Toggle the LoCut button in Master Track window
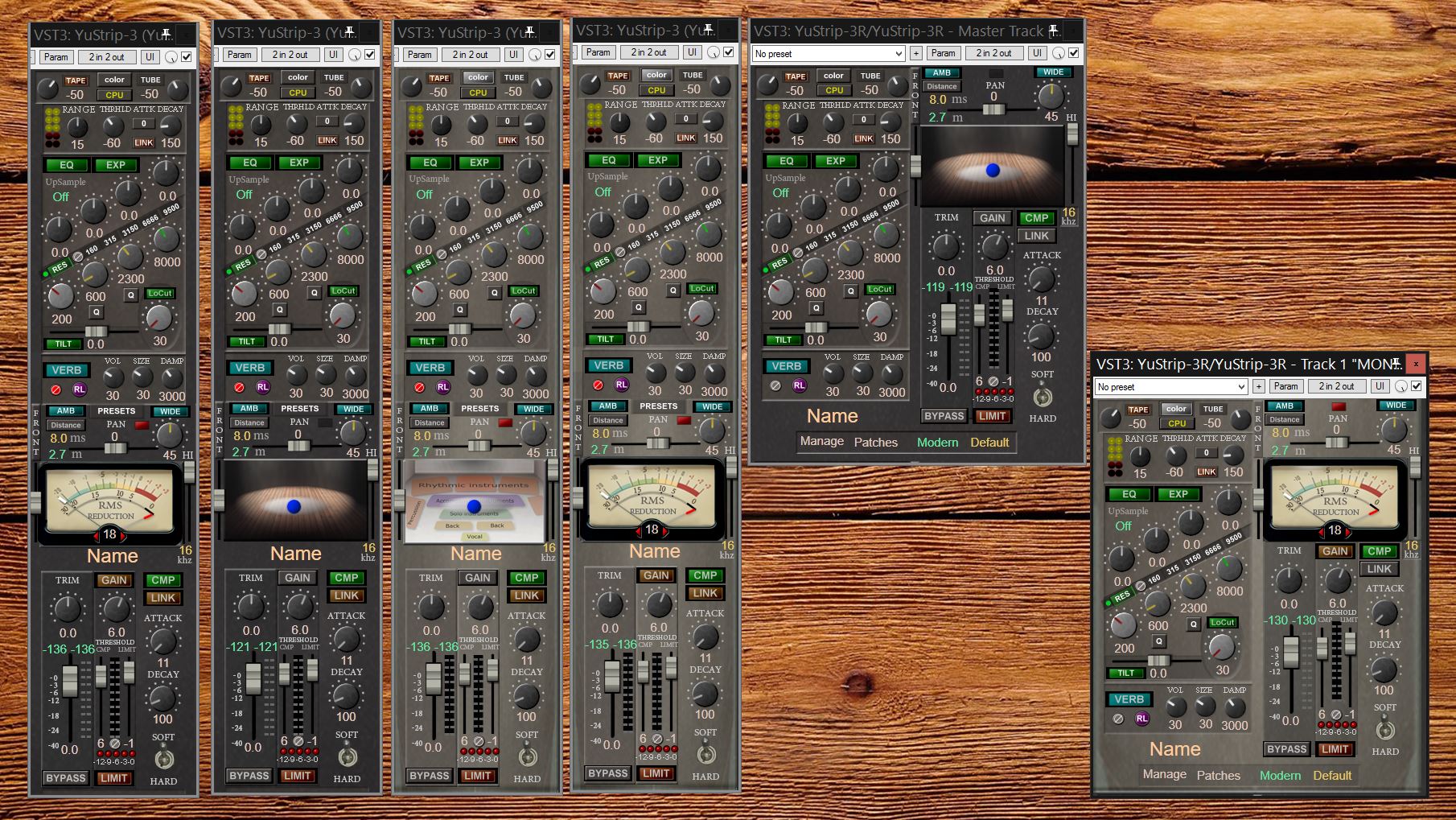This screenshot has width=1456, height=820. pos(879,289)
